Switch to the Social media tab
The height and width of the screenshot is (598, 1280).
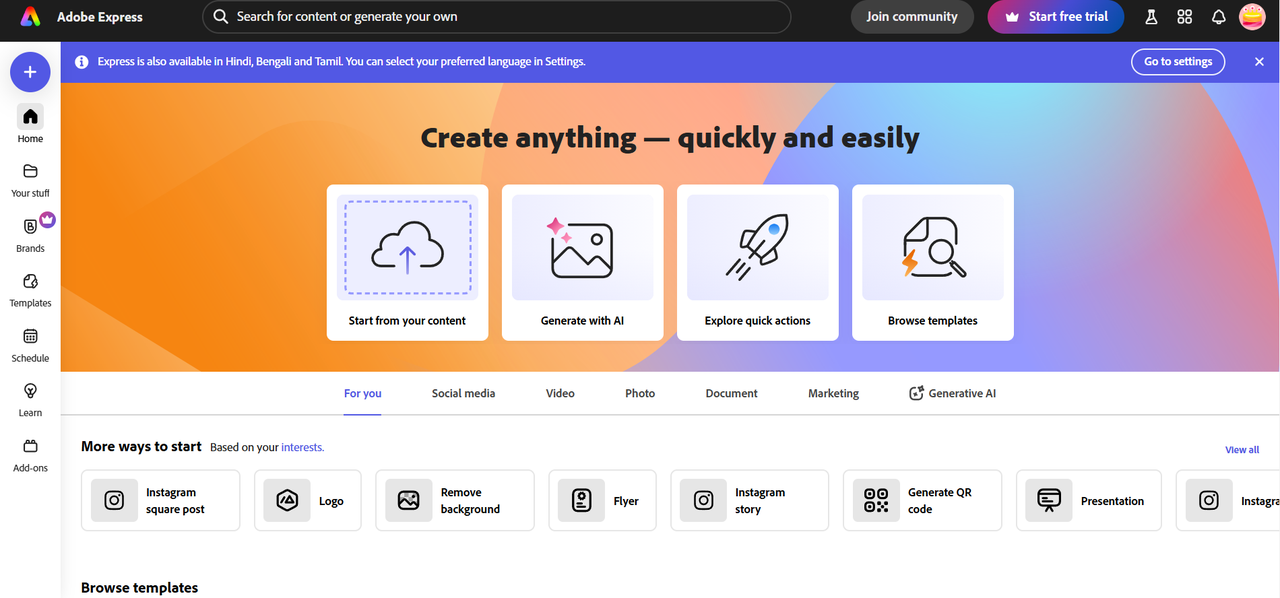(463, 393)
